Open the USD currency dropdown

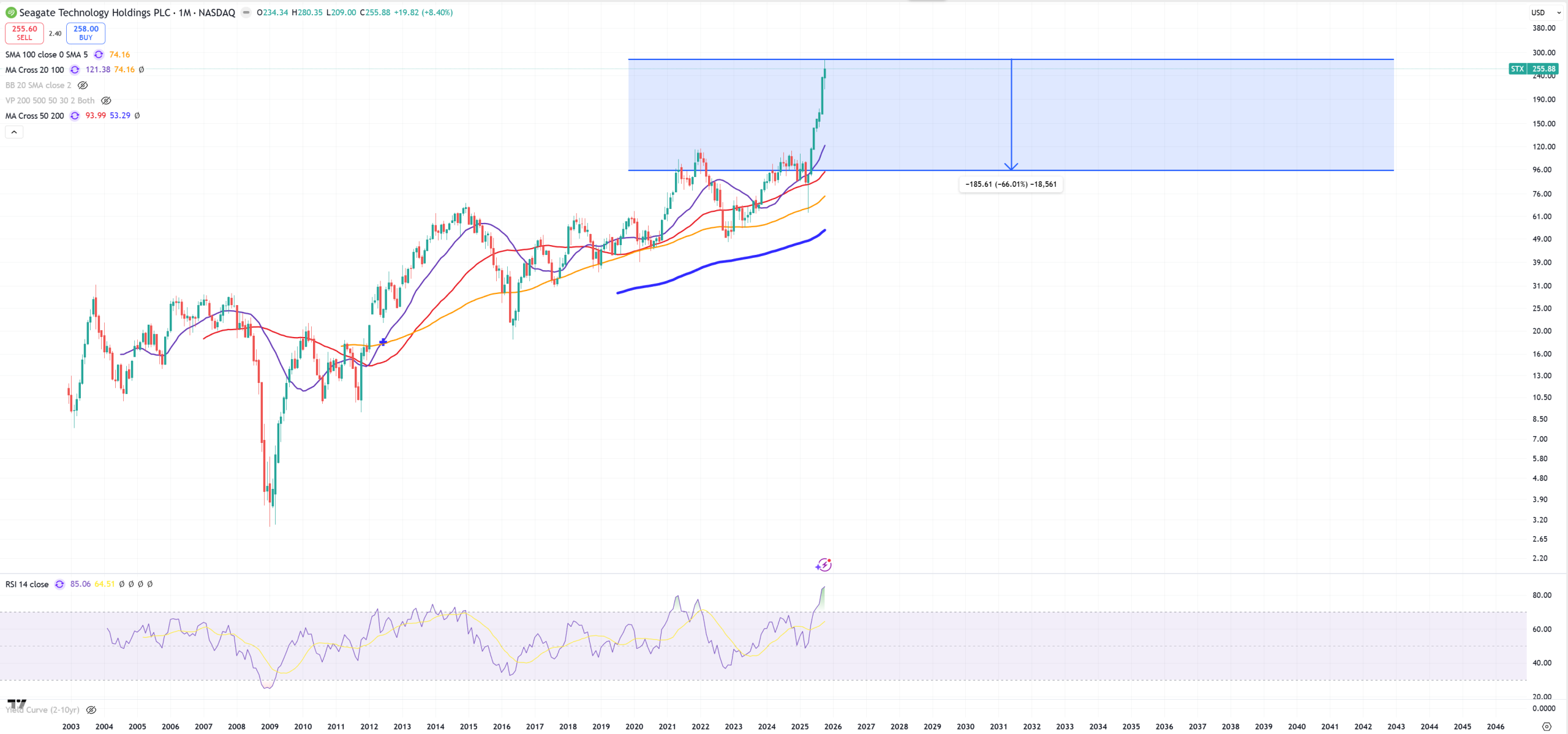click(1545, 12)
